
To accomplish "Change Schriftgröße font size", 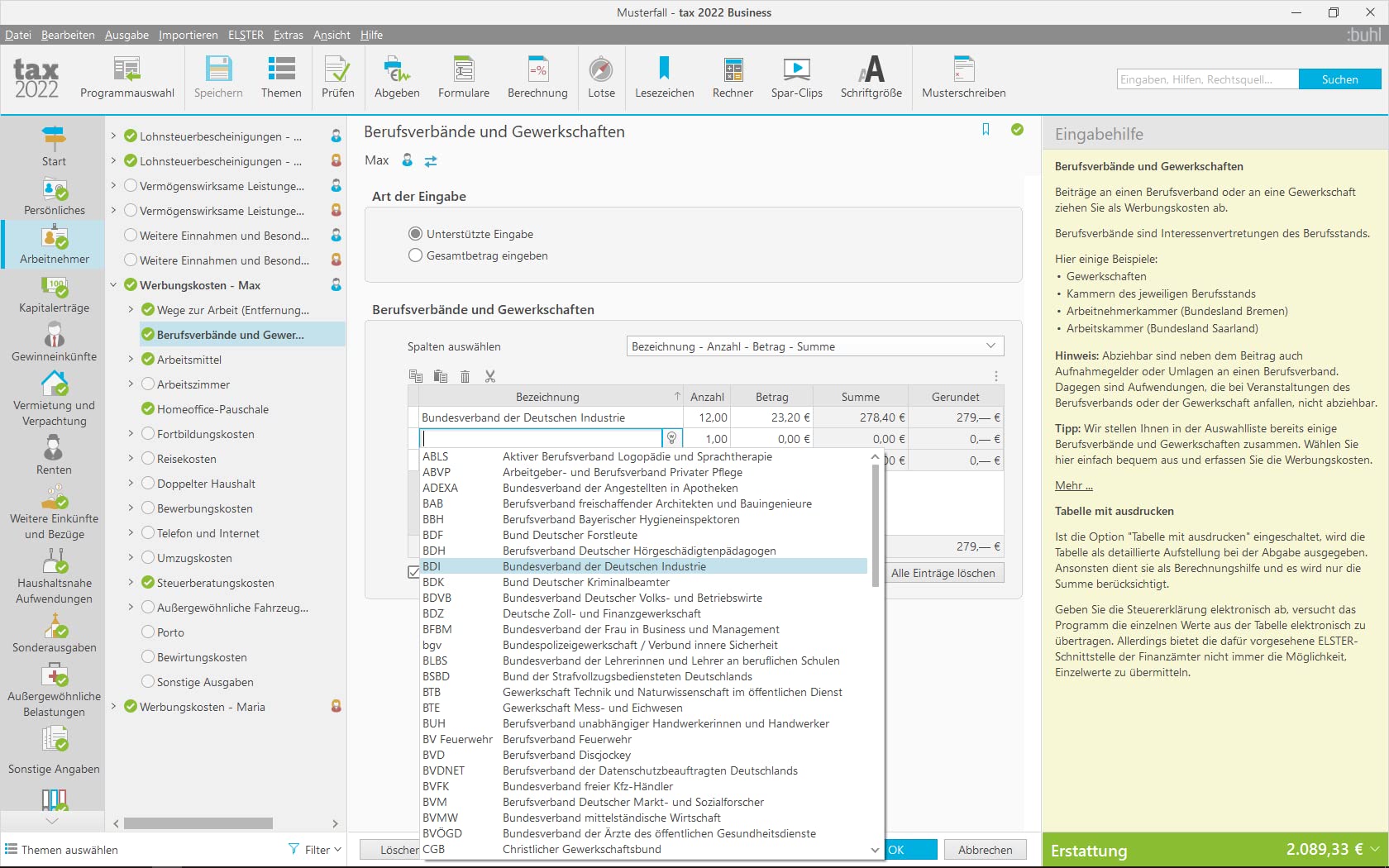I will (x=871, y=78).
